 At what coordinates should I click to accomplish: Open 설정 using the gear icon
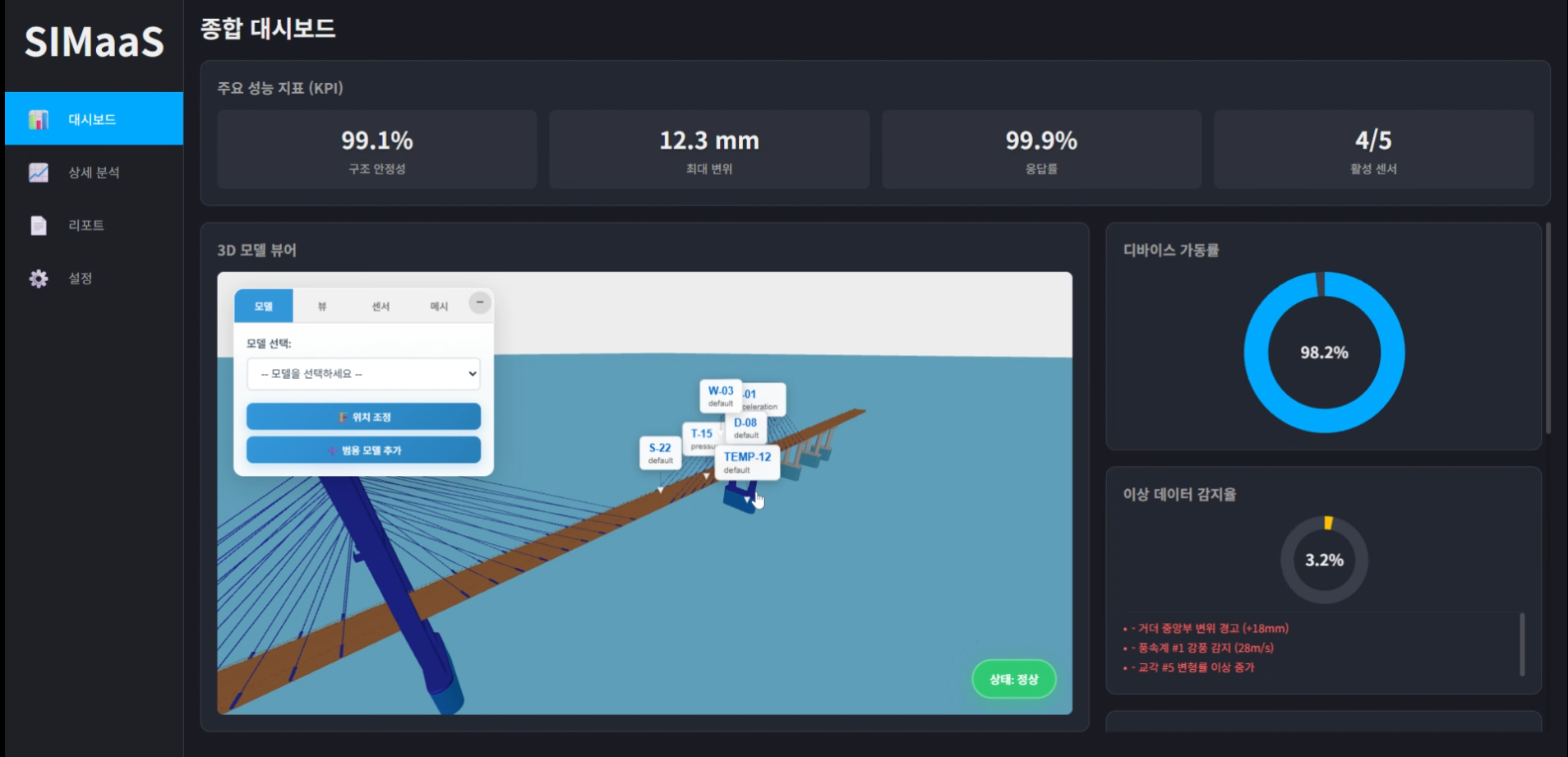point(38,279)
